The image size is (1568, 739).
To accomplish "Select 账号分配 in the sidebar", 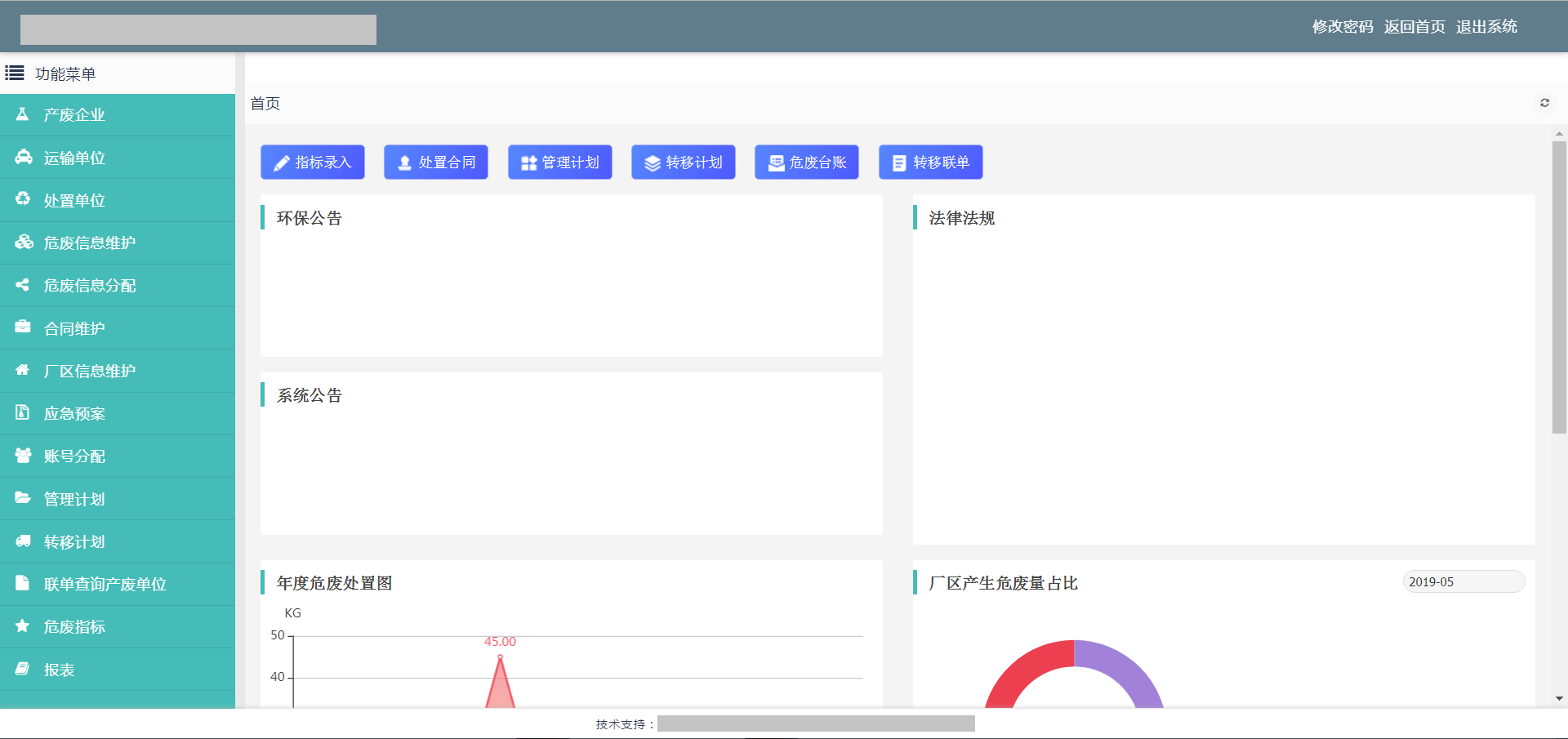I will (118, 456).
